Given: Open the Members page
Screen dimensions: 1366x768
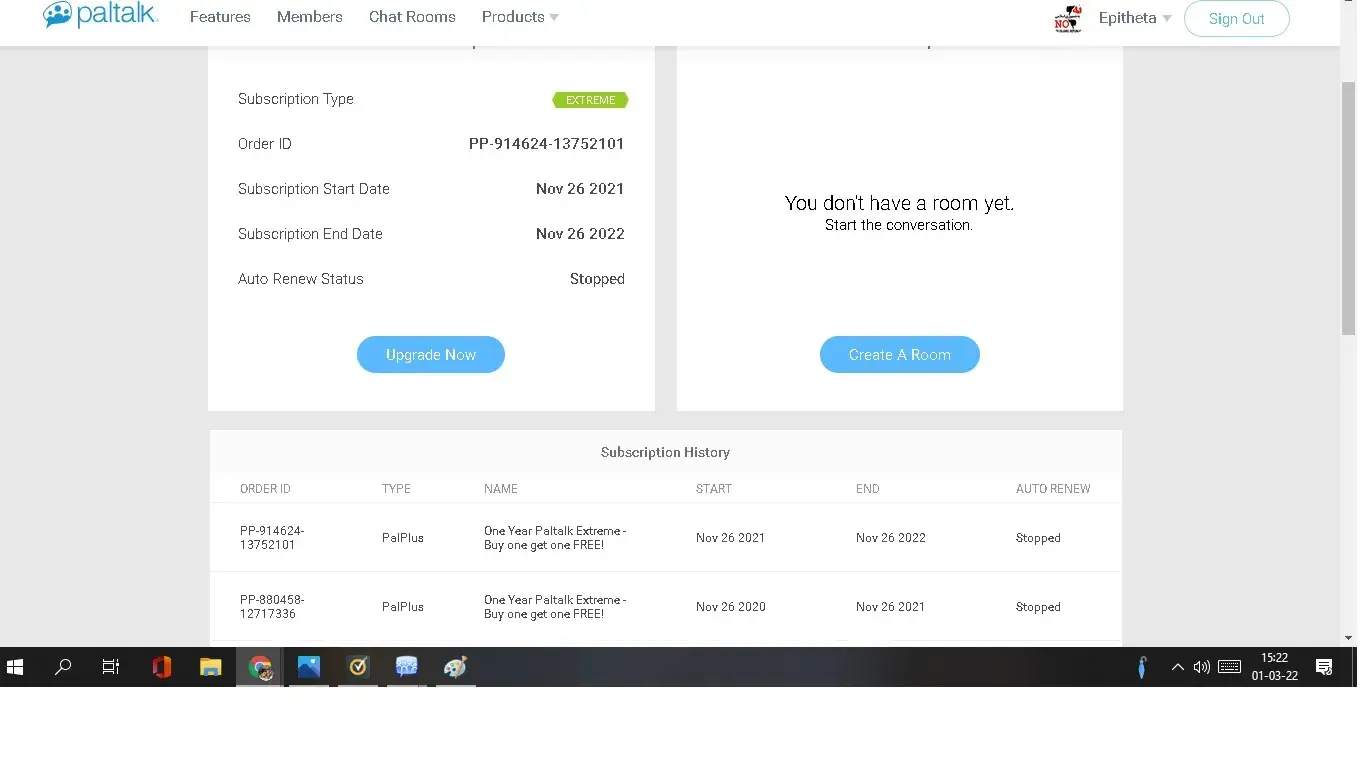Looking at the screenshot, I should pos(310,17).
